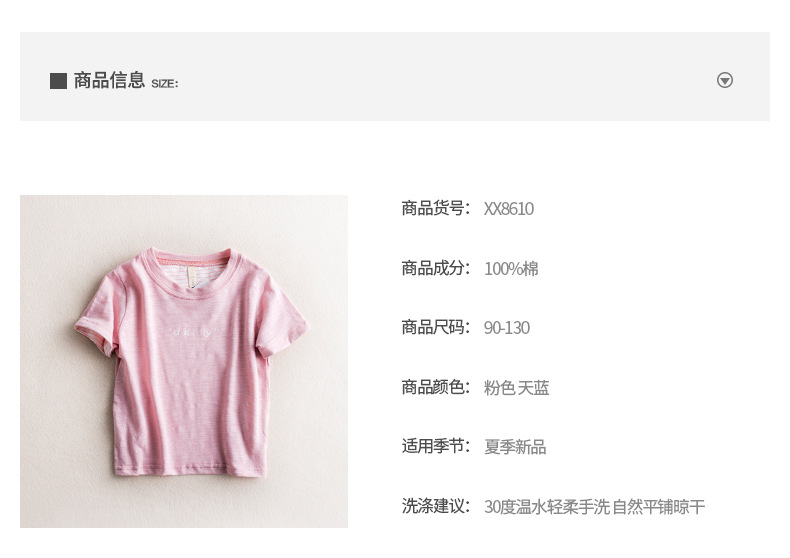Viewport: 790px width, 558px height.
Task: Select the 商品信息 heading text
Action: [x=109, y=81]
